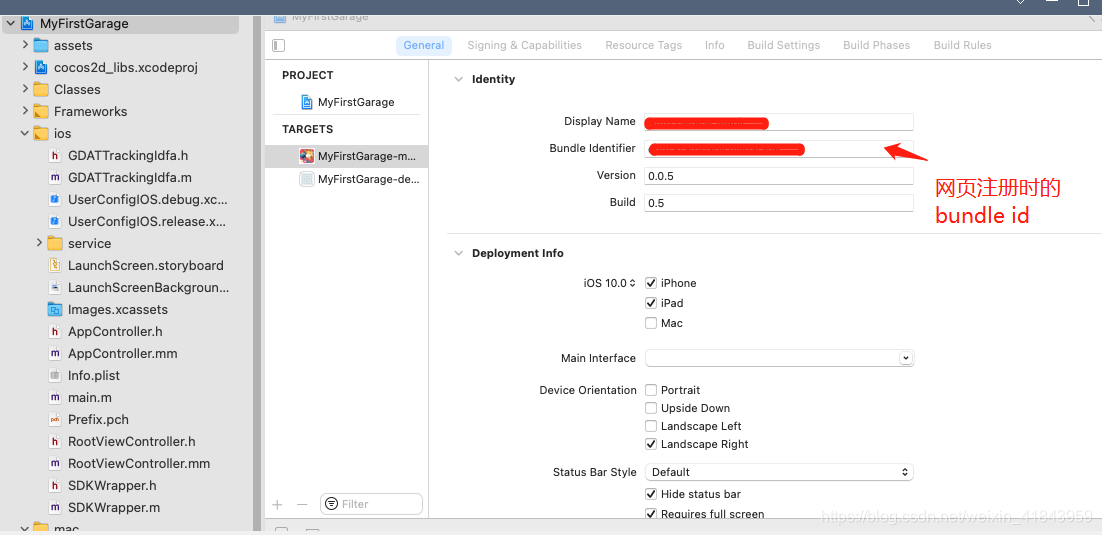Click the UserConfigIOS.debug xcconfig file icon

click(x=55, y=200)
